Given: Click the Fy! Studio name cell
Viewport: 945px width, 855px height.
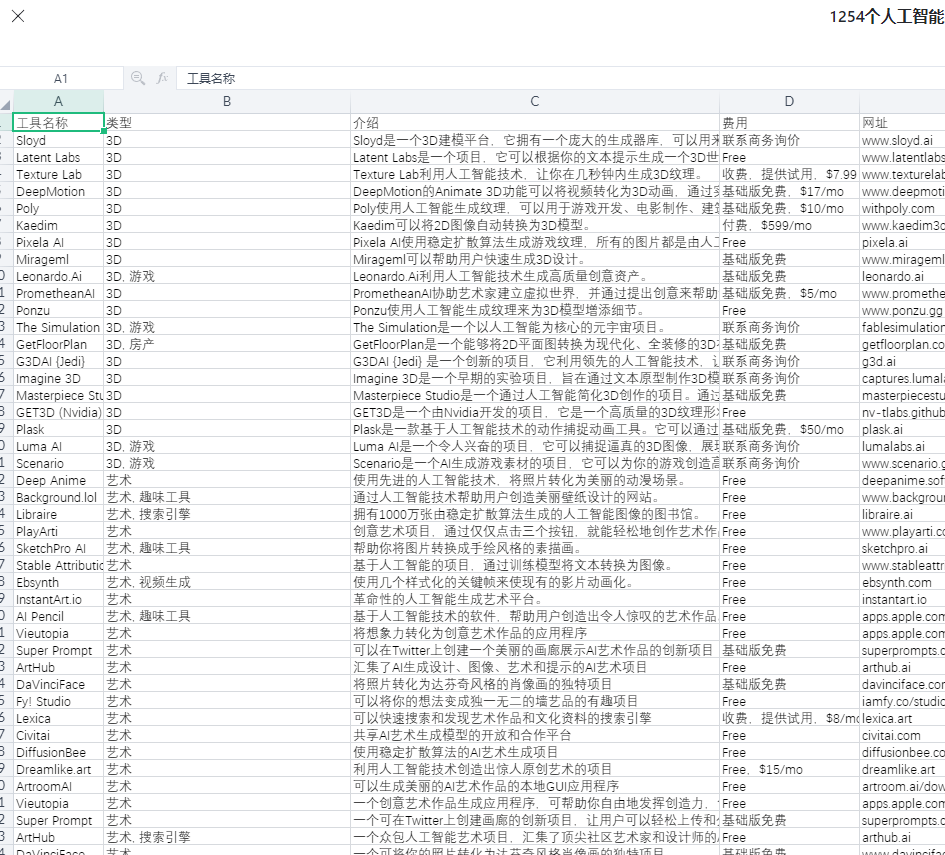Looking at the screenshot, I should point(58,701).
